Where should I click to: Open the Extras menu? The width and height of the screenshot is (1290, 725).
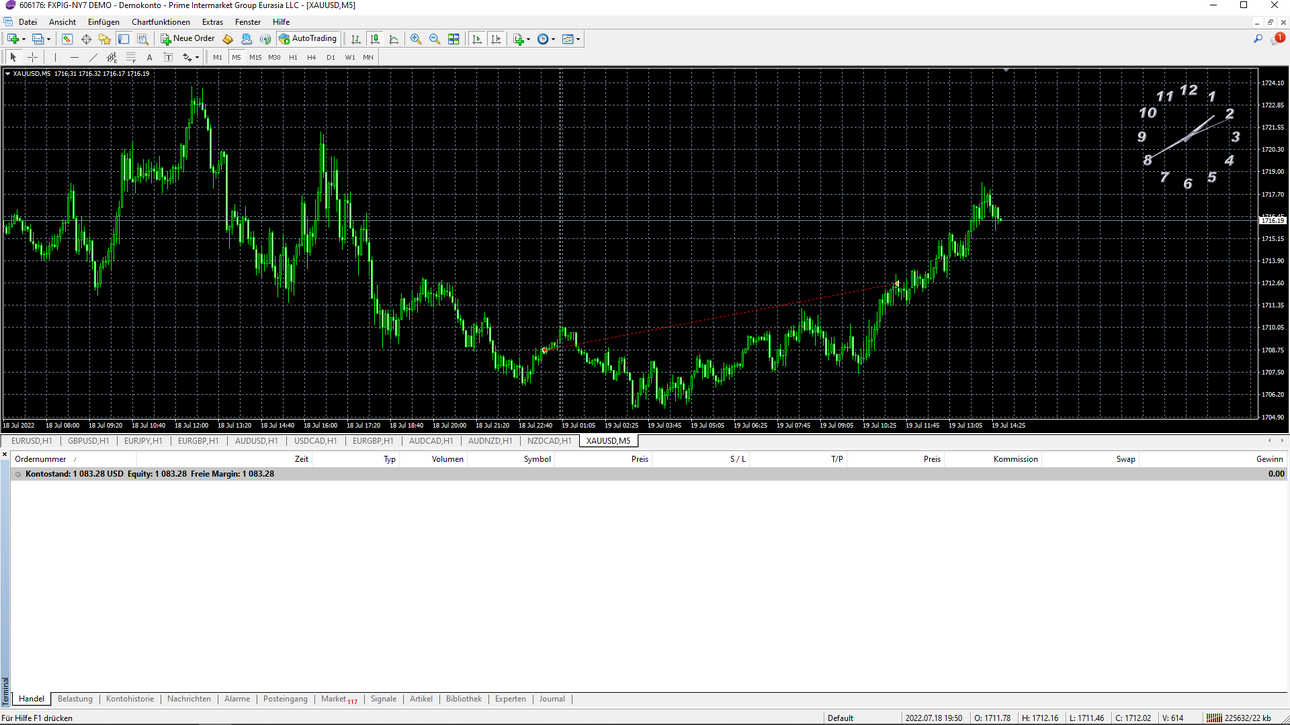(212, 22)
